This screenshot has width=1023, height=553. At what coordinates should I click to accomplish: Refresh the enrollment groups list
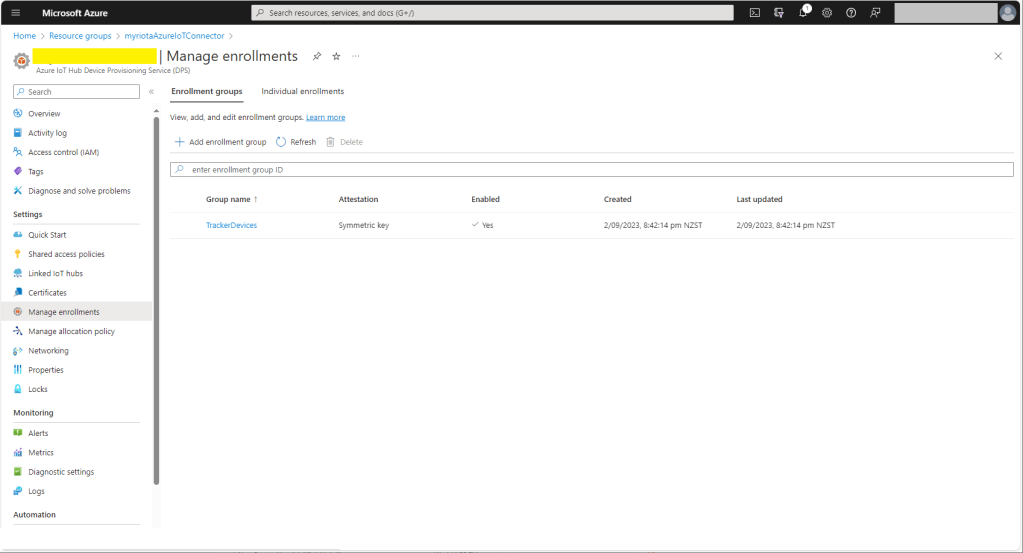(296, 142)
